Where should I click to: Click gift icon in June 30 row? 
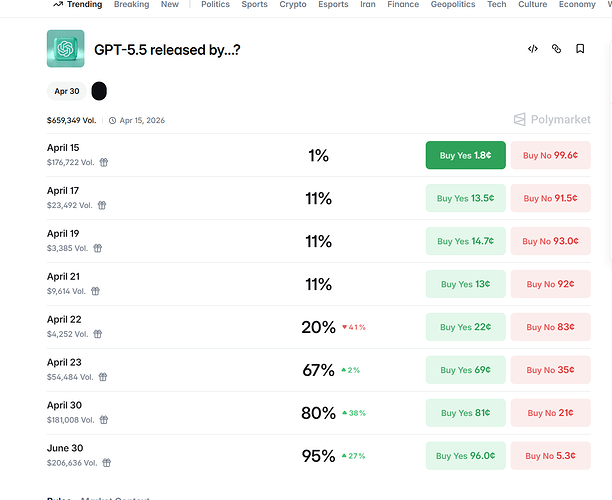click(x=107, y=463)
